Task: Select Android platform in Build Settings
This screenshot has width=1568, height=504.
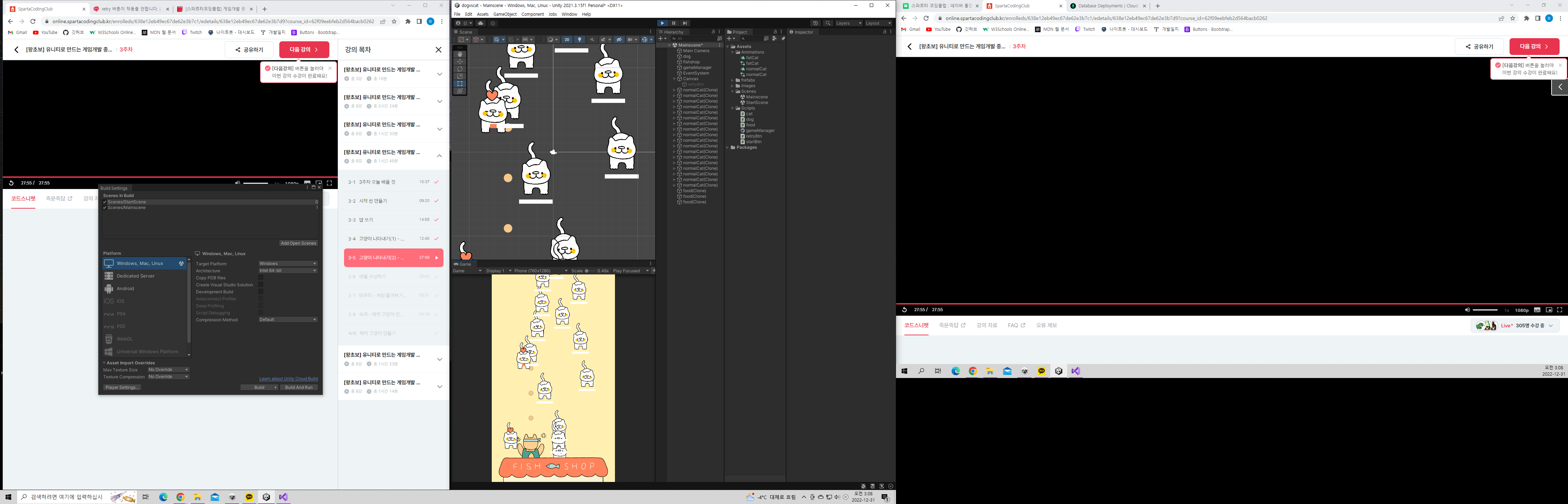Action: click(x=144, y=288)
